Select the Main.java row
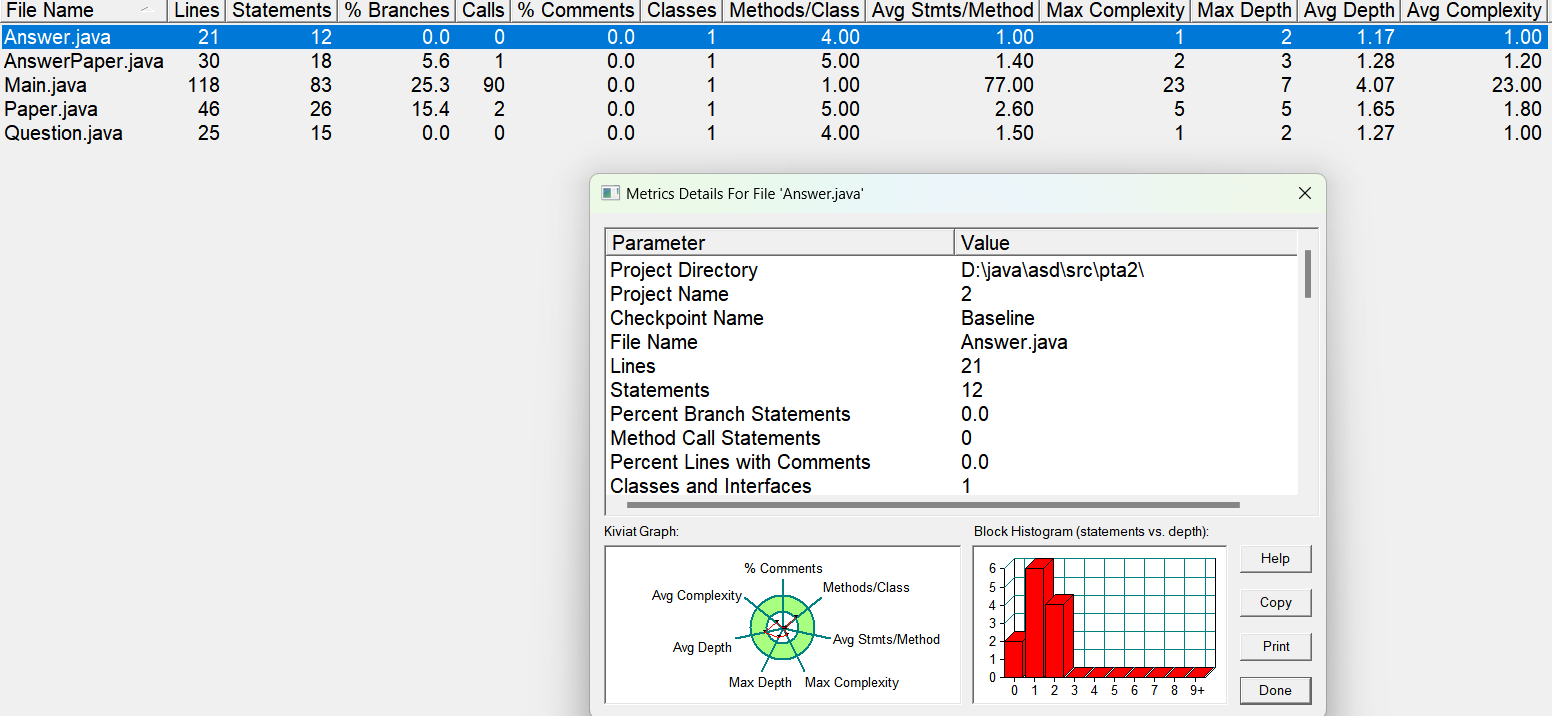Screen dimensions: 1552x716 pyautogui.click(x=46, y=85)
